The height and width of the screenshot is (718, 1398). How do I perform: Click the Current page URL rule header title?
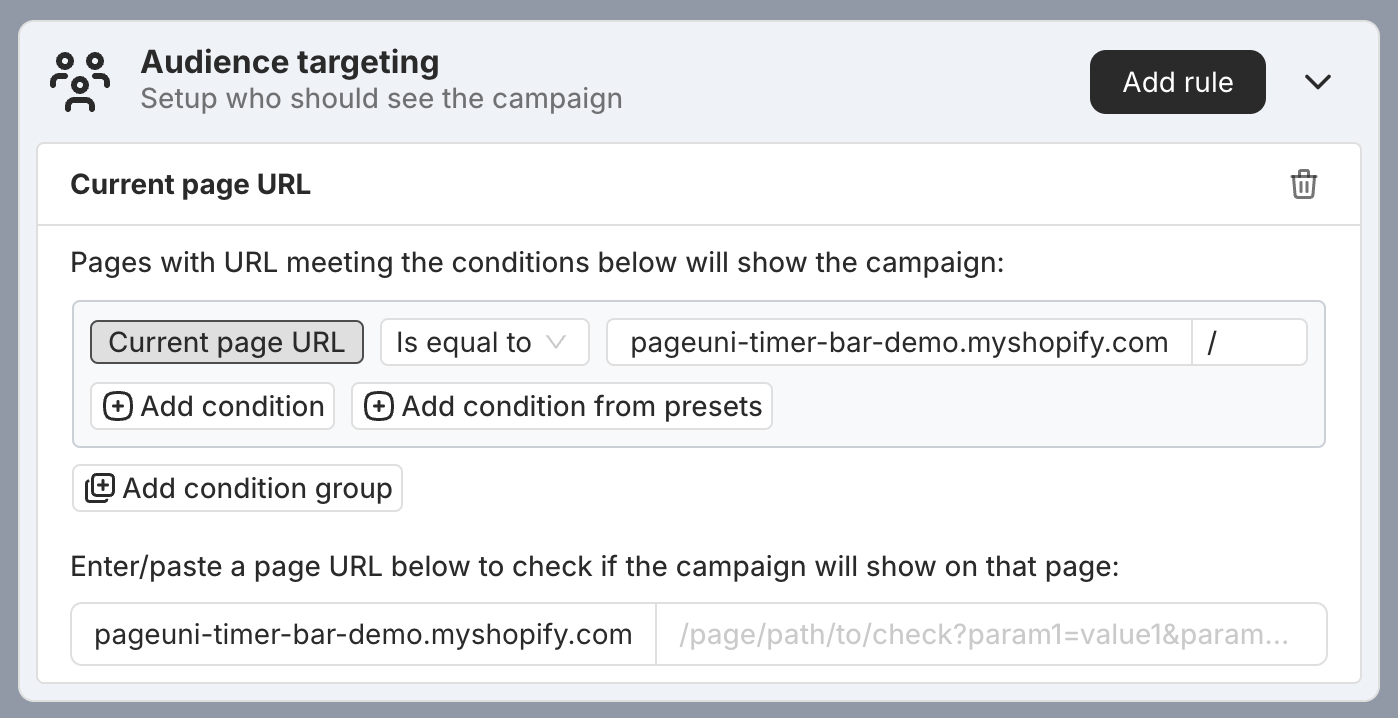pyautogui.click(x=190, y=185)
